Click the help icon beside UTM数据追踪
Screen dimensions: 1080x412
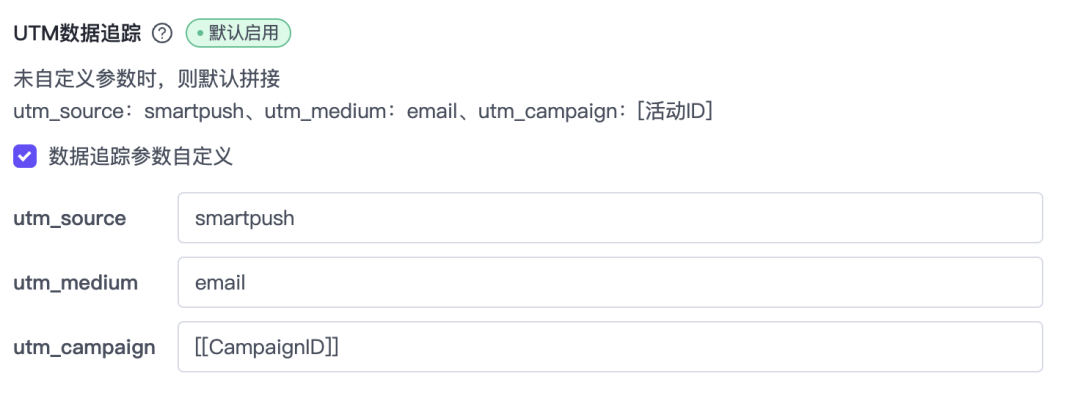[161, 34]
